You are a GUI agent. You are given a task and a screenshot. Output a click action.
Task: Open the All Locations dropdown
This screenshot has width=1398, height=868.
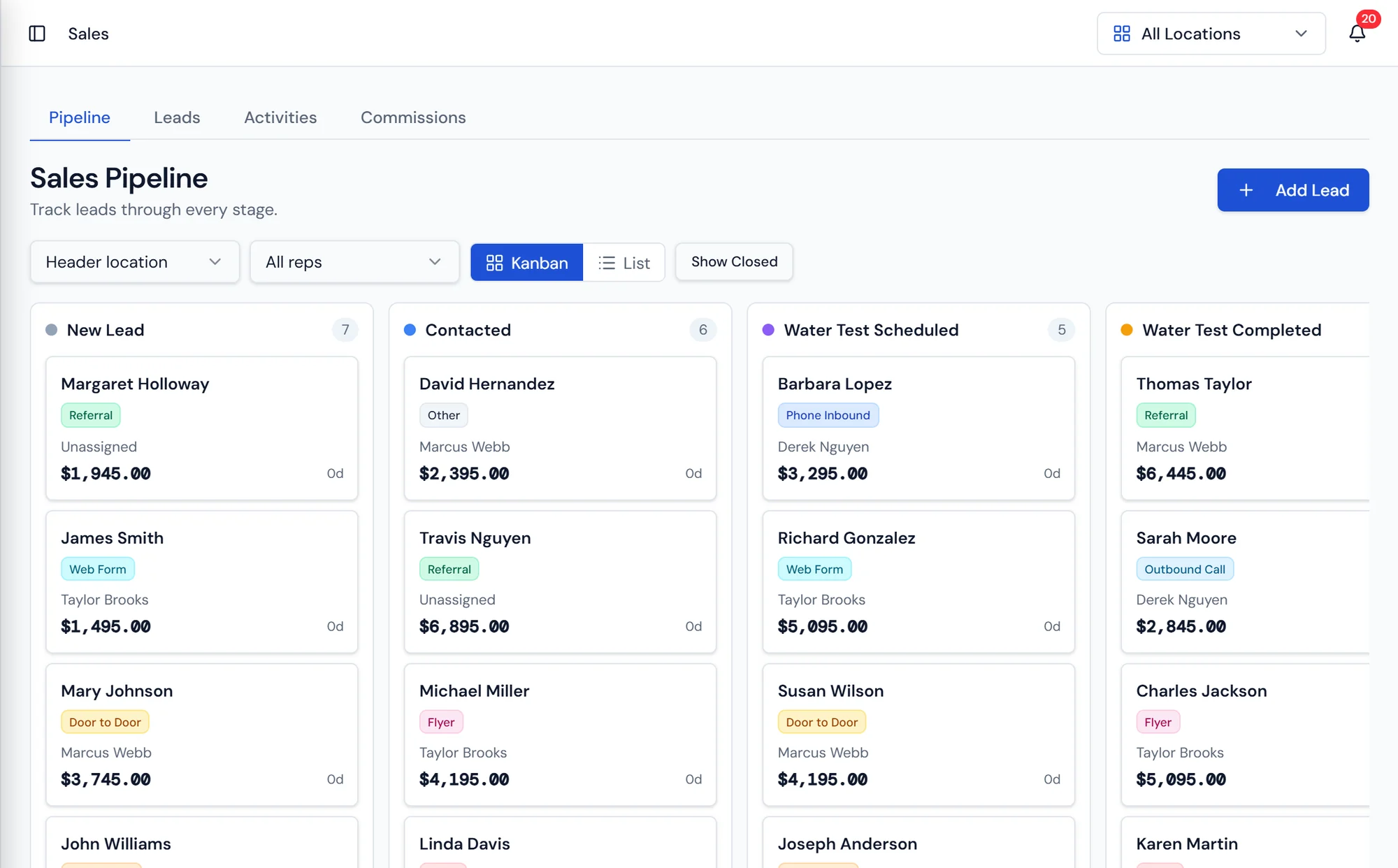(1211, 34)
